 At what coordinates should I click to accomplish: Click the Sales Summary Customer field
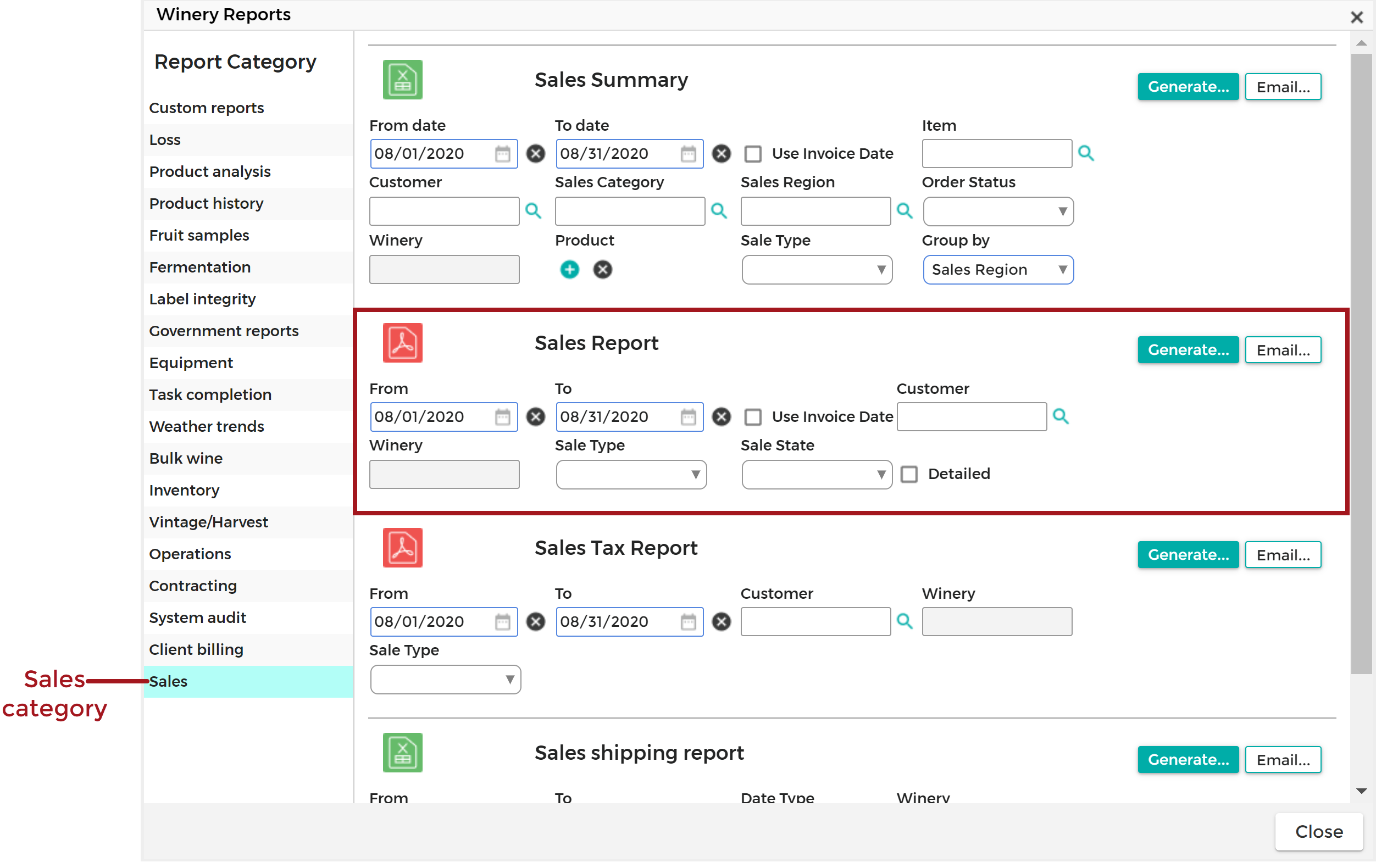tap(444, 212)
